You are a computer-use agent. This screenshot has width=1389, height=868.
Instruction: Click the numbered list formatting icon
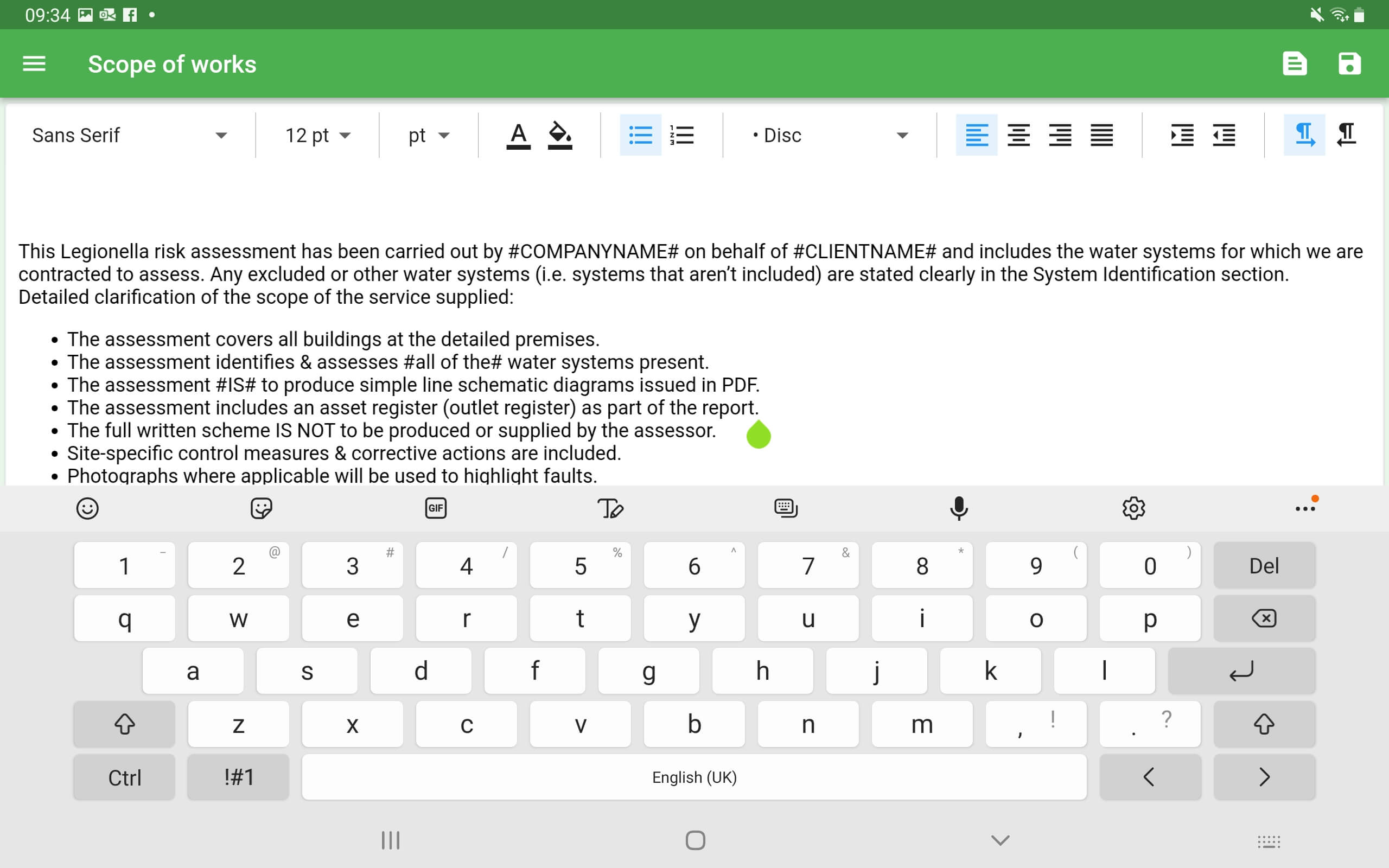click(683, 135)
